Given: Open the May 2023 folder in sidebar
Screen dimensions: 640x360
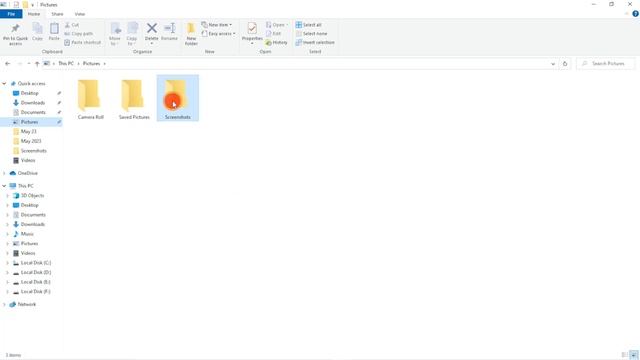Looking at the screenshot, I should click(31, 141).
